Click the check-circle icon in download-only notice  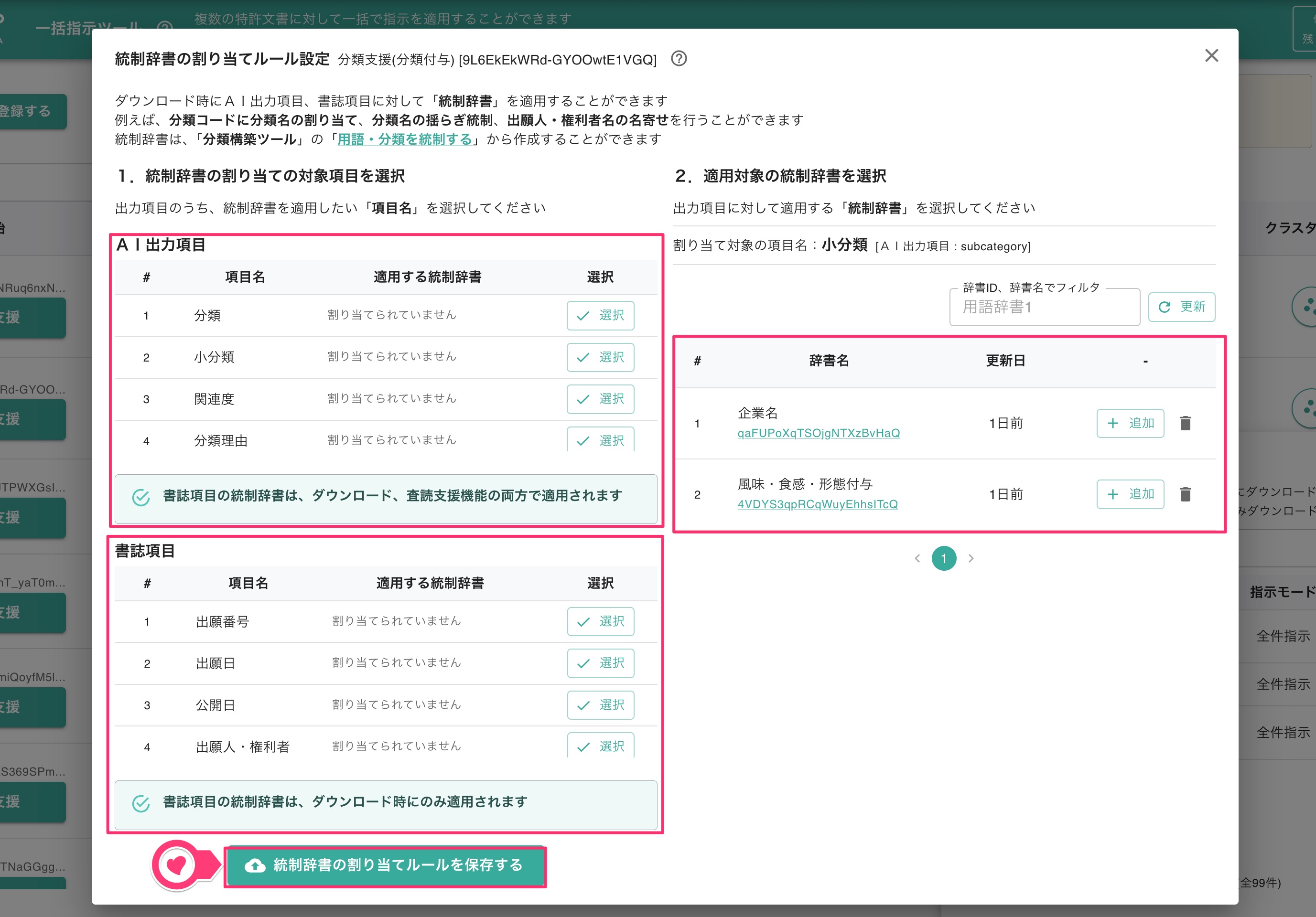click(x=140, y=803)
